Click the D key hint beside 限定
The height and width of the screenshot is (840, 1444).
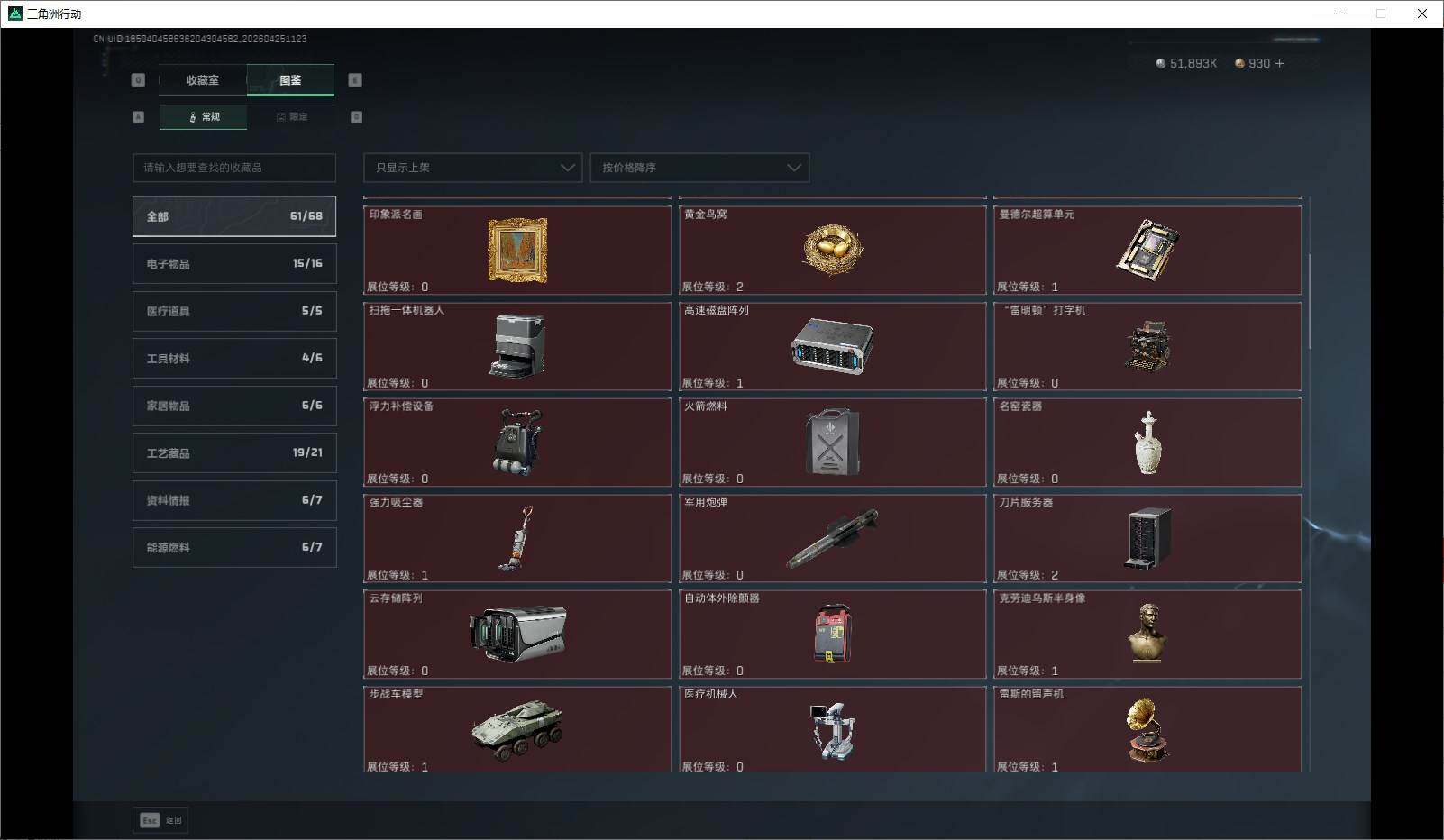356,117
